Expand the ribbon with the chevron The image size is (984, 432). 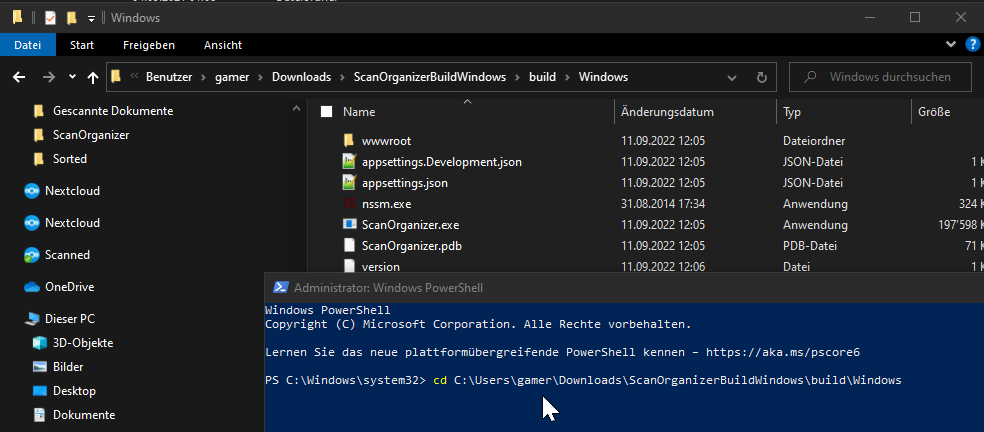[950, 44]
